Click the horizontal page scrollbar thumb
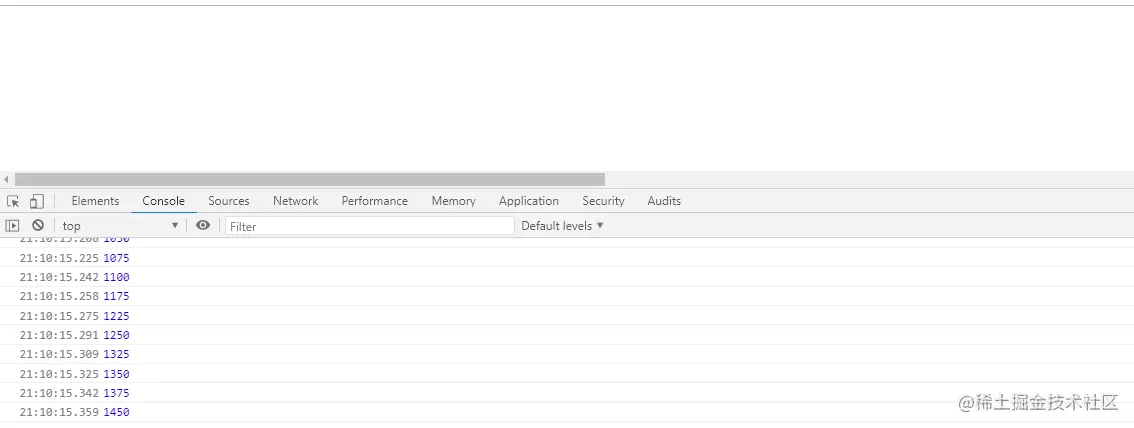The width and height of the screenshot is (1134, 428). point(310,179)
